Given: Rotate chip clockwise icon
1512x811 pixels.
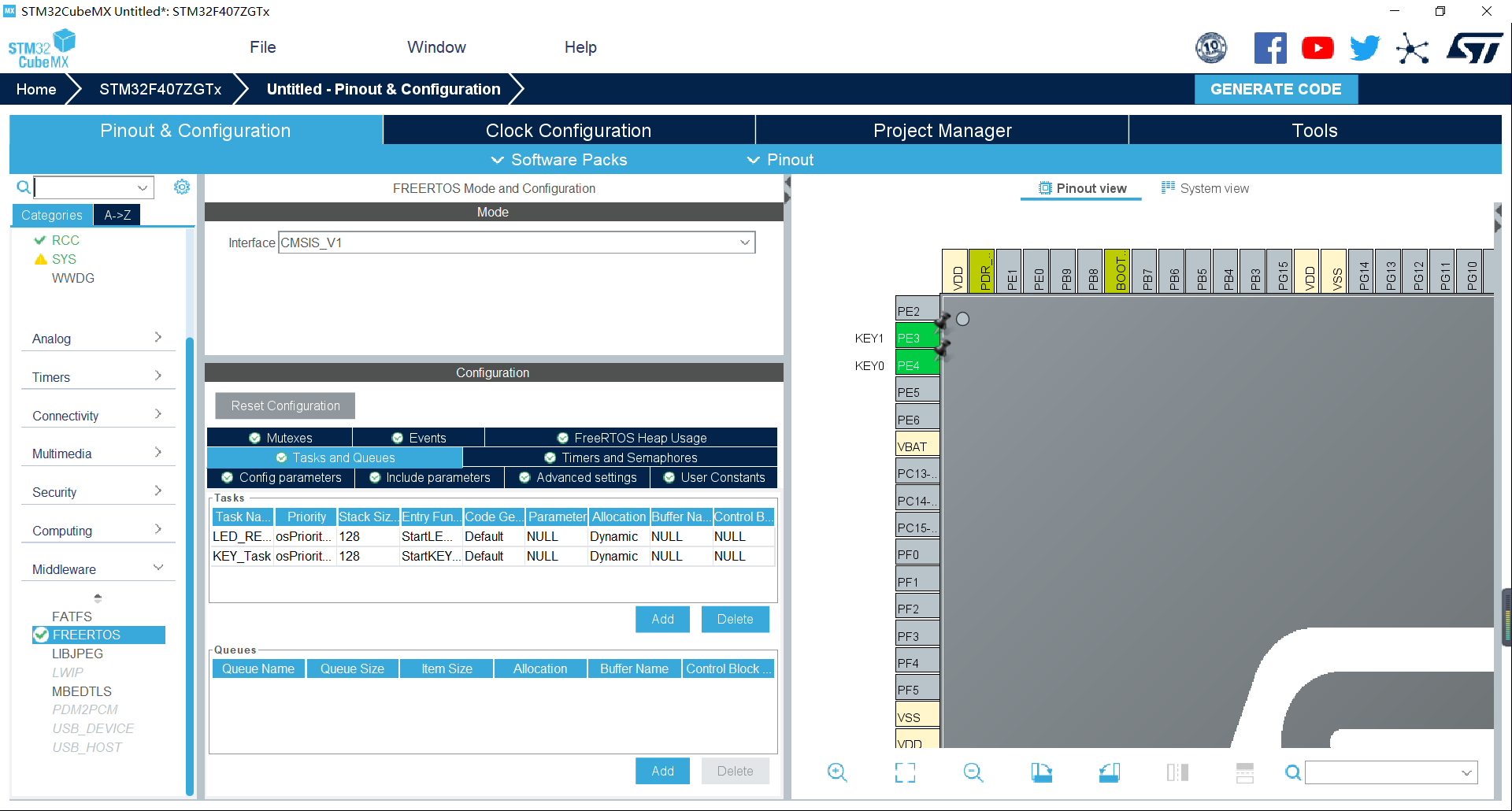Looking at the screenshot, I should click(1041, 772).
